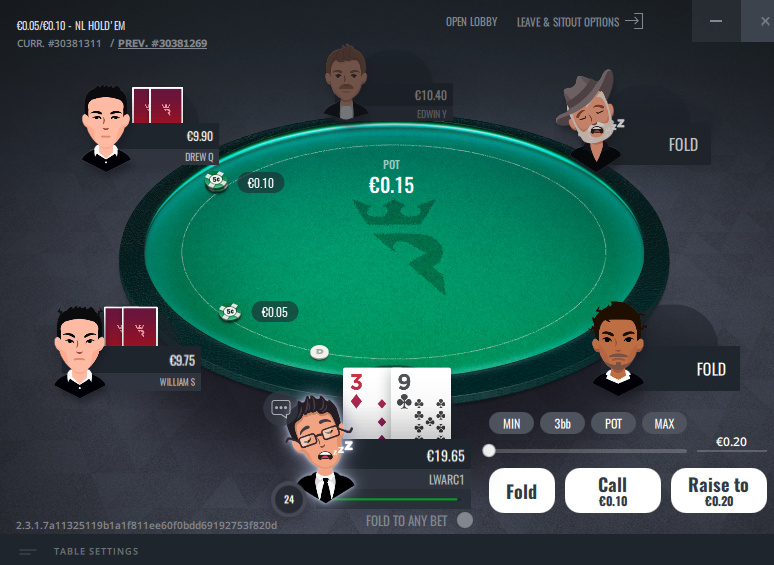Click the 24 timer circle badge
The height and width of the screenshot is (565, 774).
tap(289, 499)
